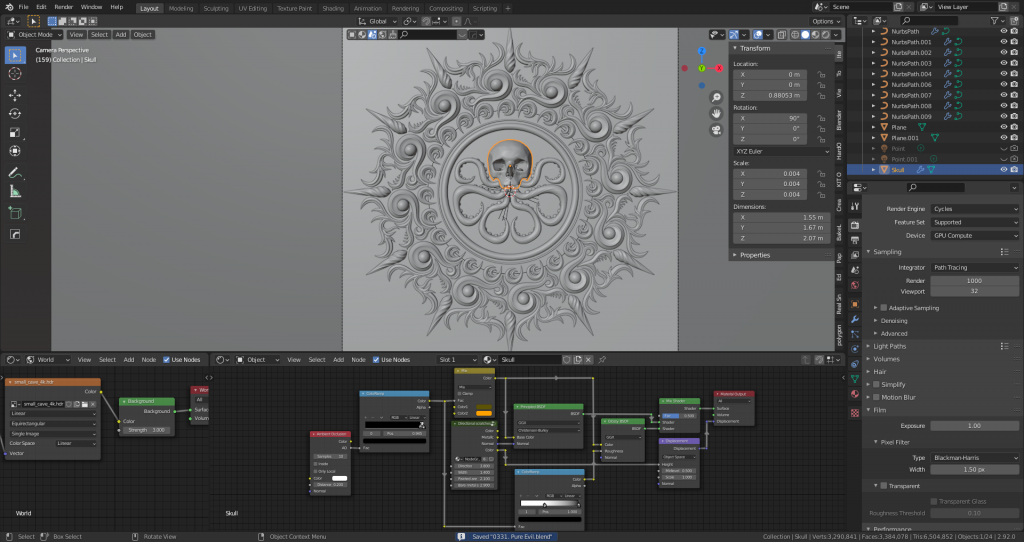1024x542 pixels.
Task: Open the 3D viewport Add menu
Action: click(121, 35)
